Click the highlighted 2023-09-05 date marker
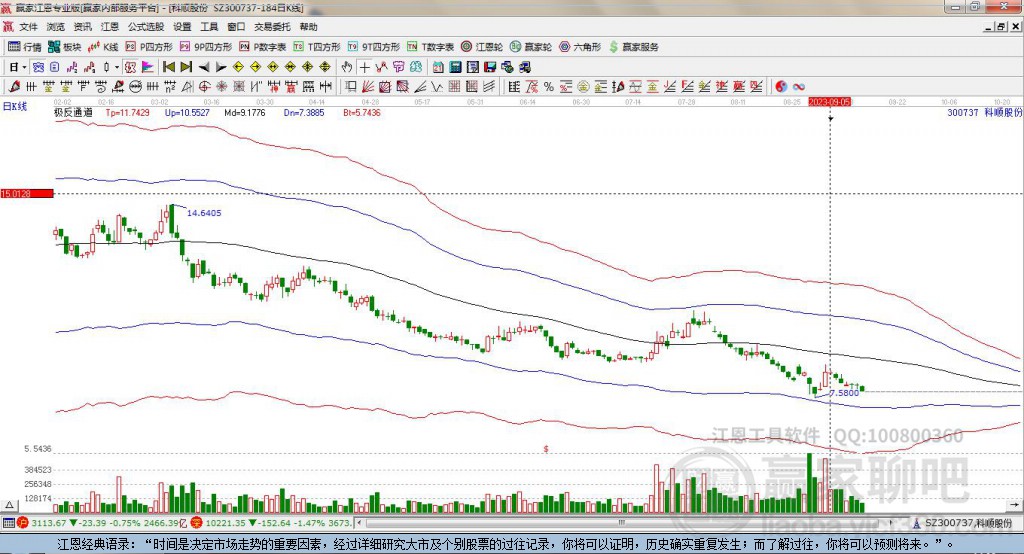1024x554 pixels. pos(829,102)
